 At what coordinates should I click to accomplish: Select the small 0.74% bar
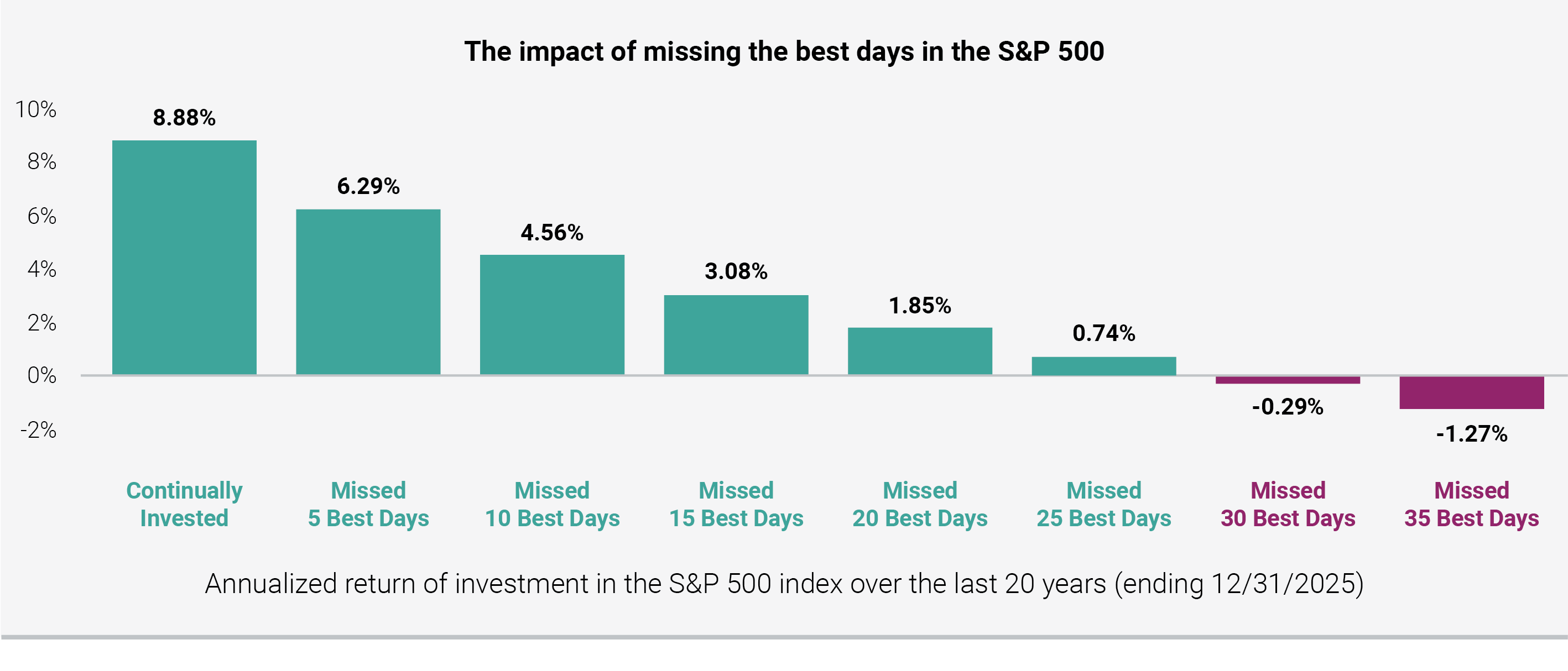tap(1103, 365)
